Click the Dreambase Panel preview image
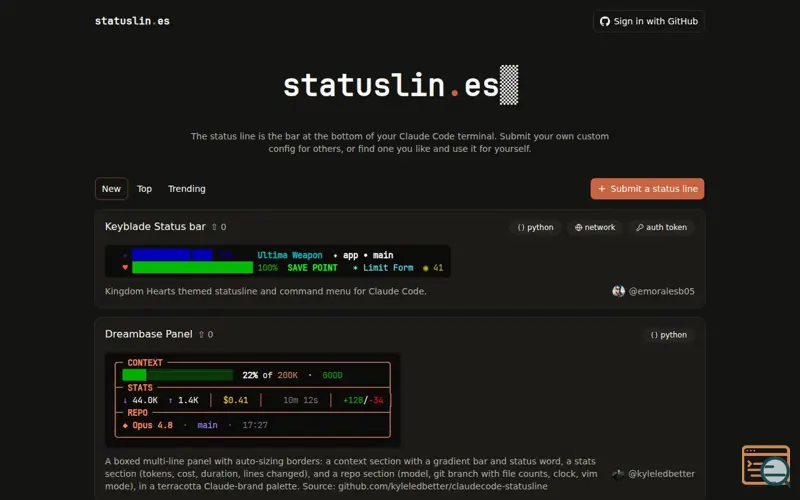The image size is (800, 500). 253,400
